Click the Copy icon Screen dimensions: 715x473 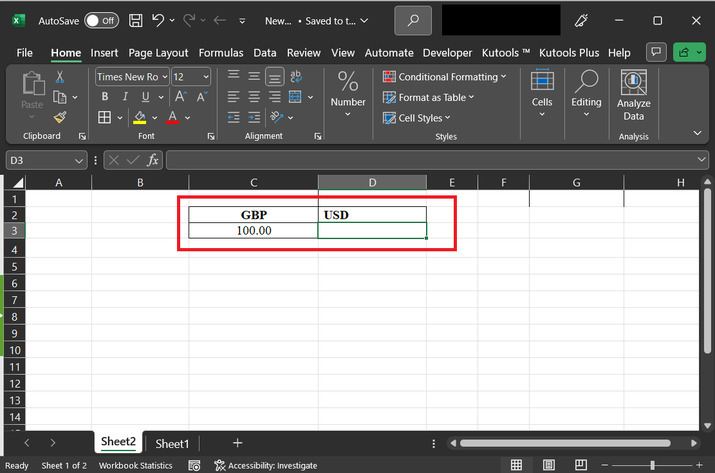60,97
